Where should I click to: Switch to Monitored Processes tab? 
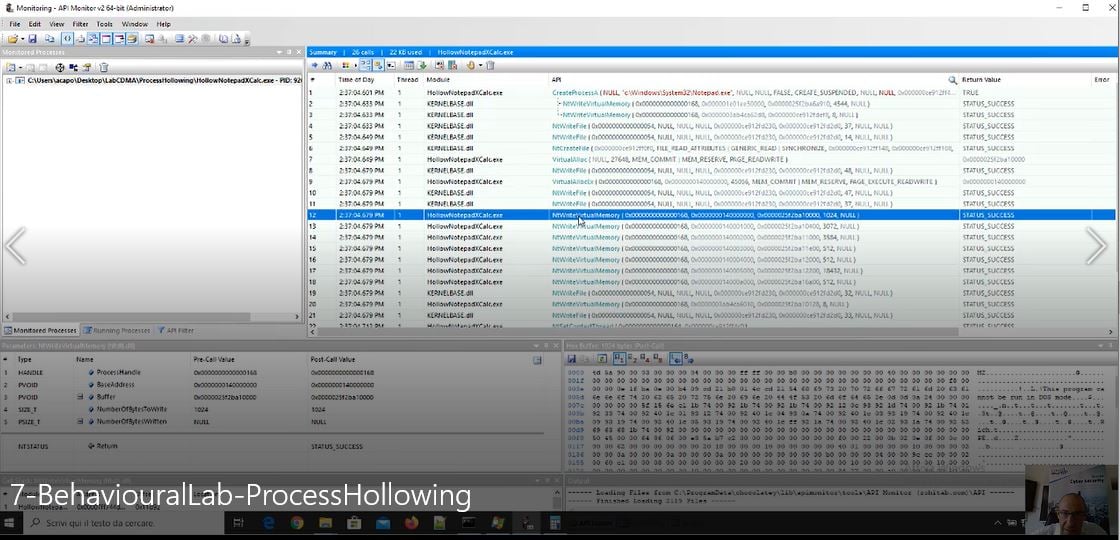pyautogui.click(x=40, y=331)
